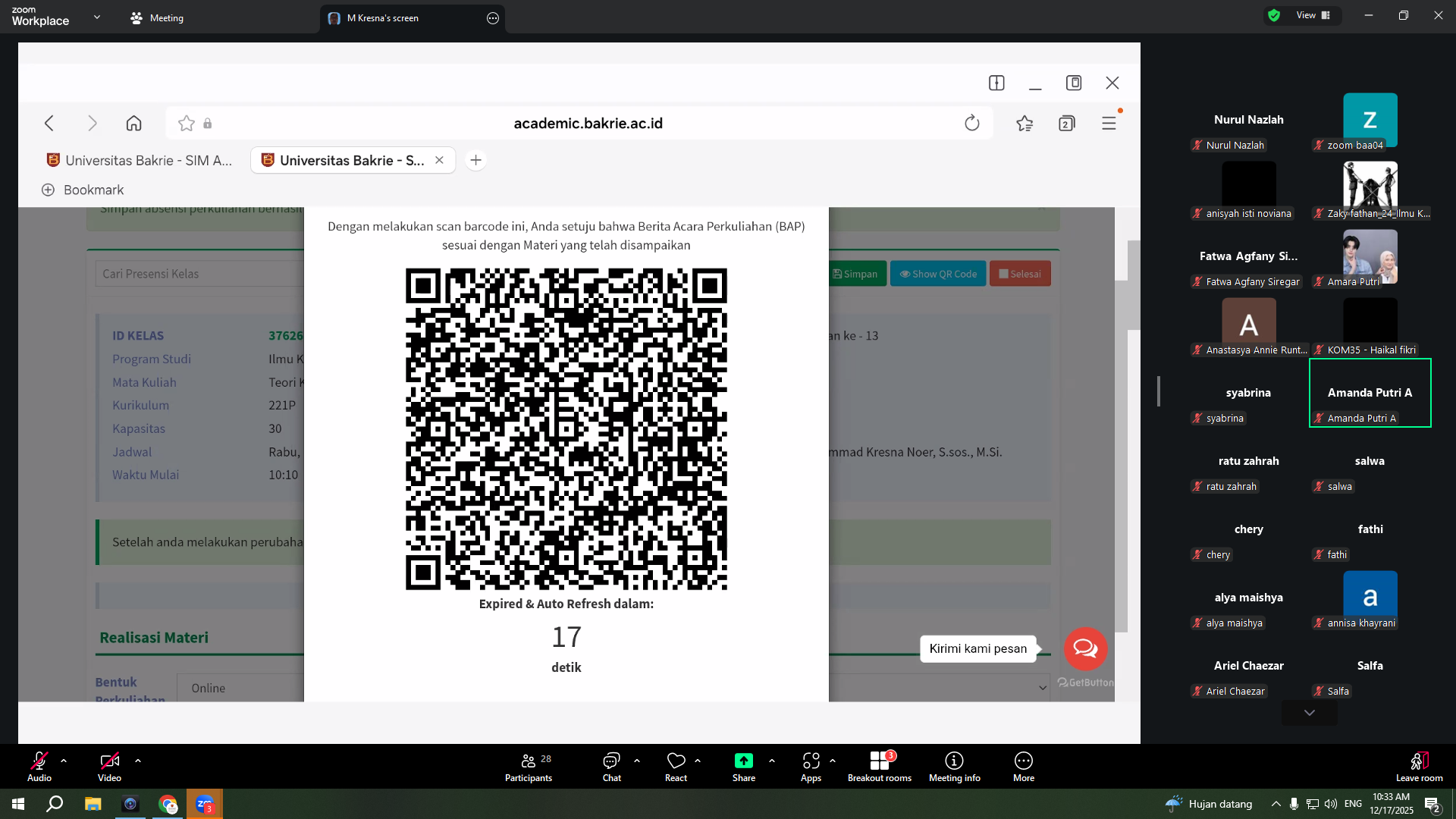Open the Windows notification center
The height and width of the screenshot is (819, 1456).
coord(1432,805)
